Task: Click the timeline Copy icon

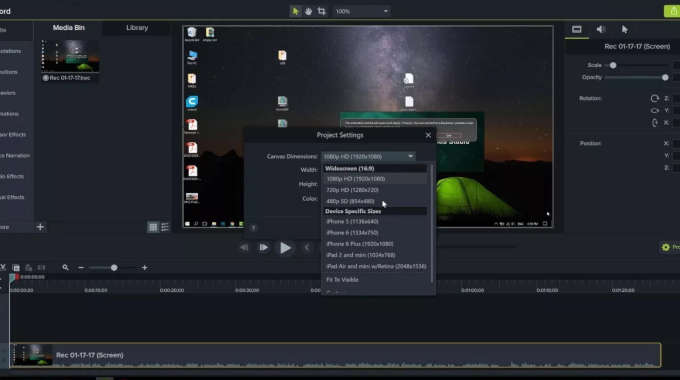Action: tap(16, 268)
